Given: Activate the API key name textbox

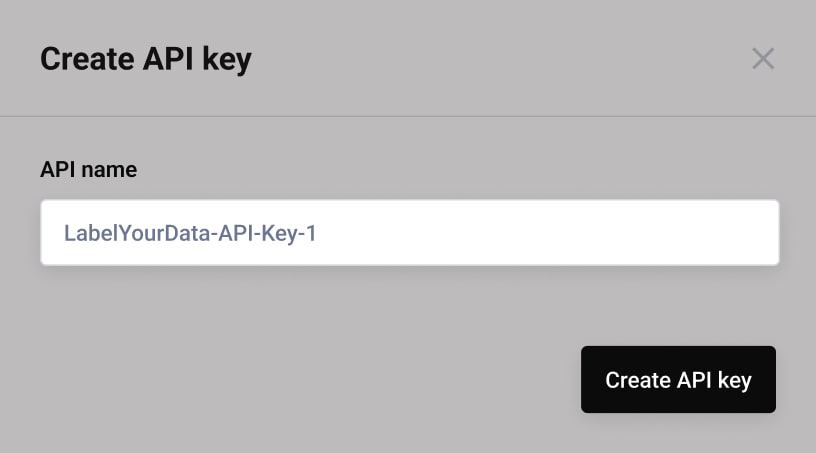Looking at the screenshot, I should point(409,233).
